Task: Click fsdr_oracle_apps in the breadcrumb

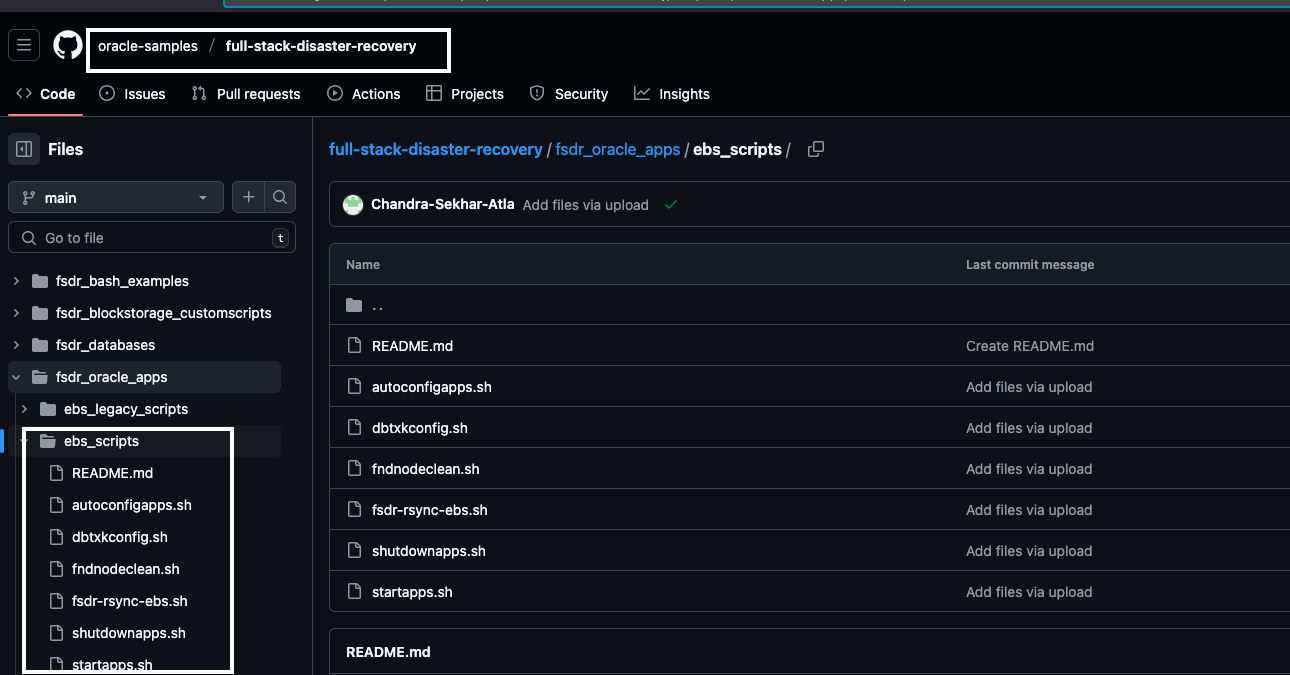Action: click(618, 149)
